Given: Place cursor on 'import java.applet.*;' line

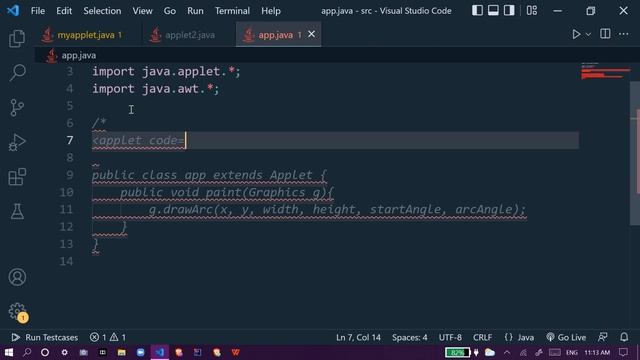Looking at the screenshot, I should pyautogui.click(x=166, y=71).
